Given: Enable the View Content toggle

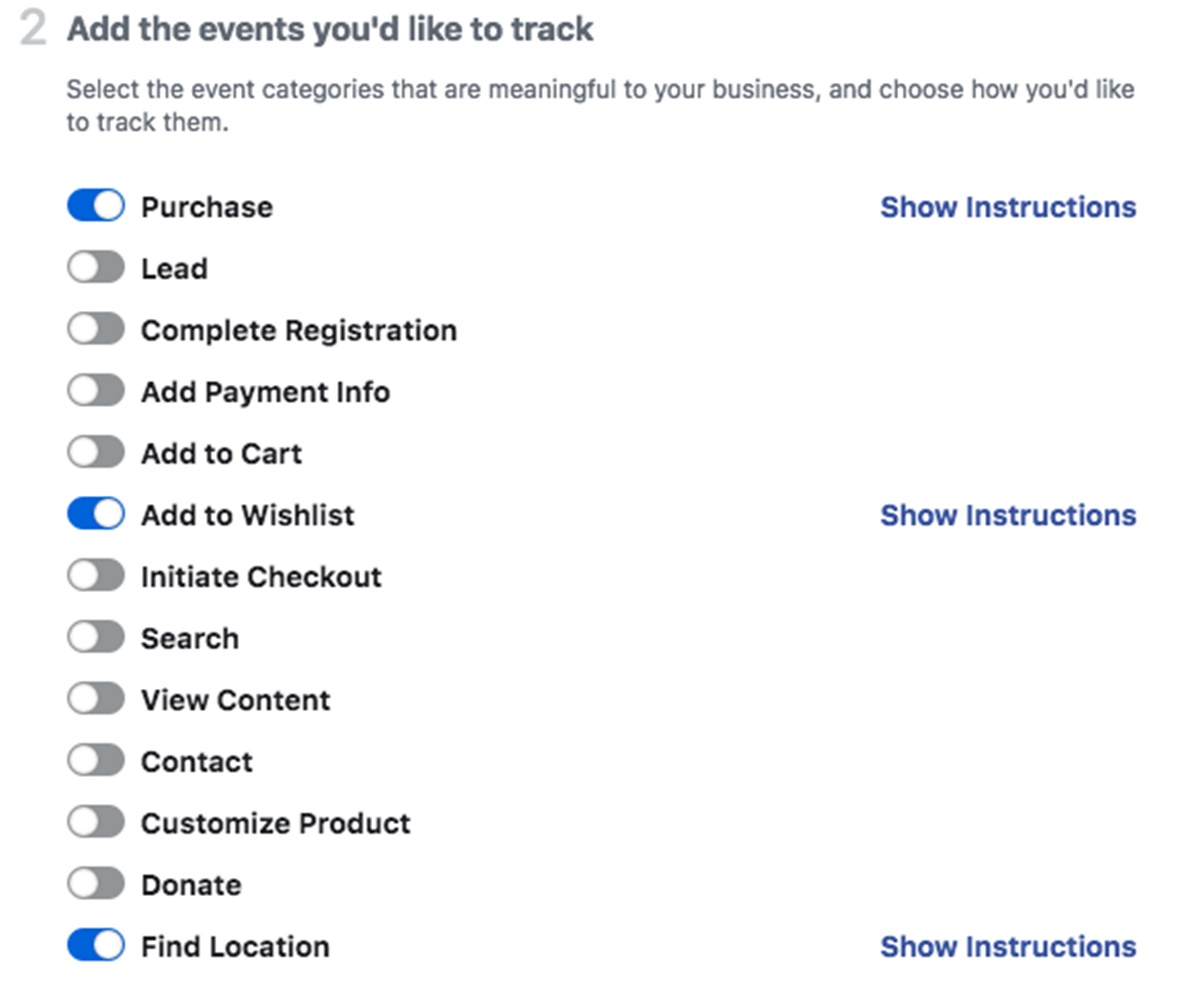Looking at the screenshot, I should tap(96, 699).
